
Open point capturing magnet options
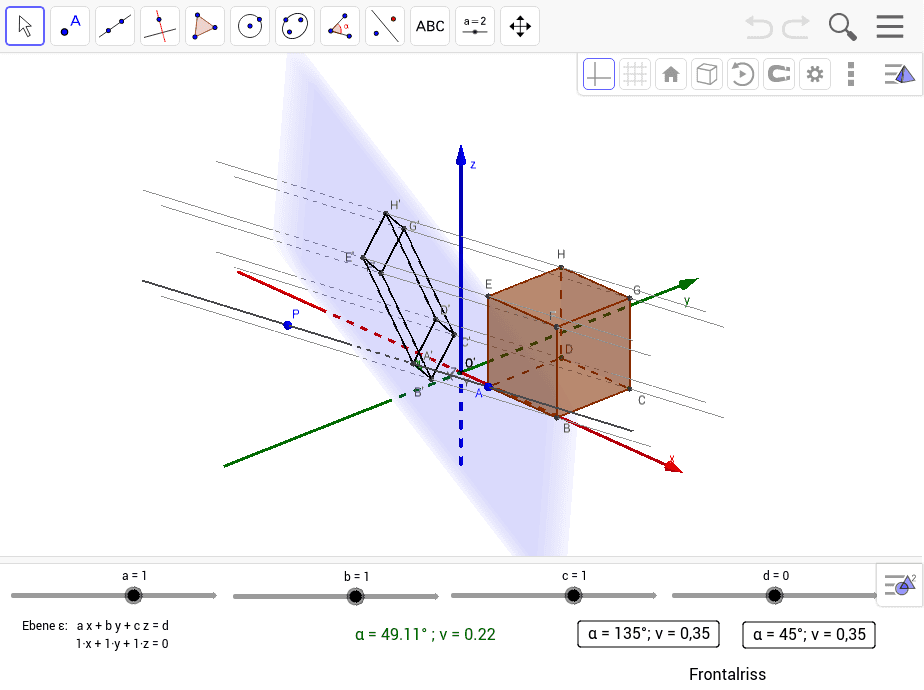(779, 74)
